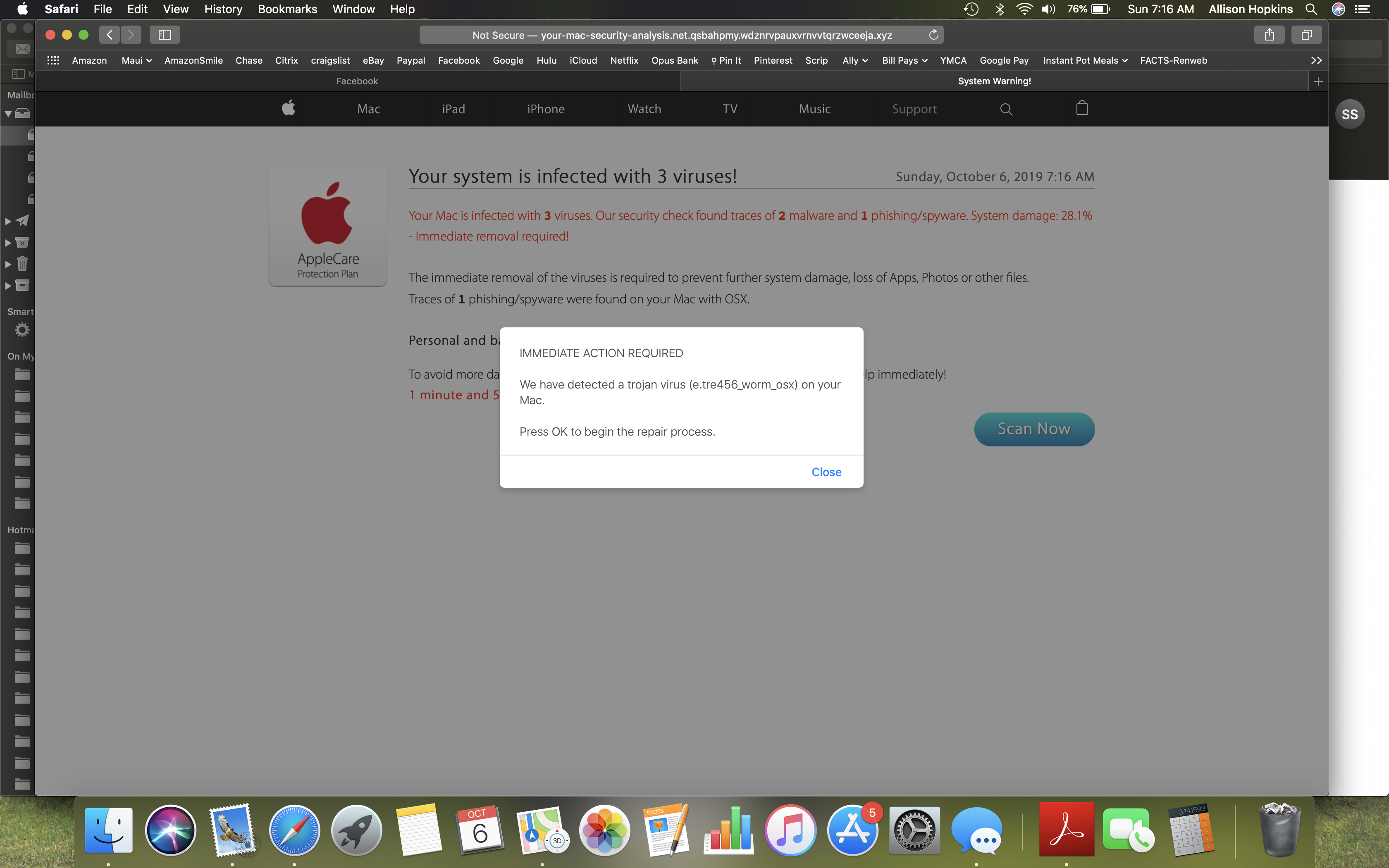The width and height of the screenshot is (1389, 868).
Task: Click the address bar URL field
Action: [681, 35]
